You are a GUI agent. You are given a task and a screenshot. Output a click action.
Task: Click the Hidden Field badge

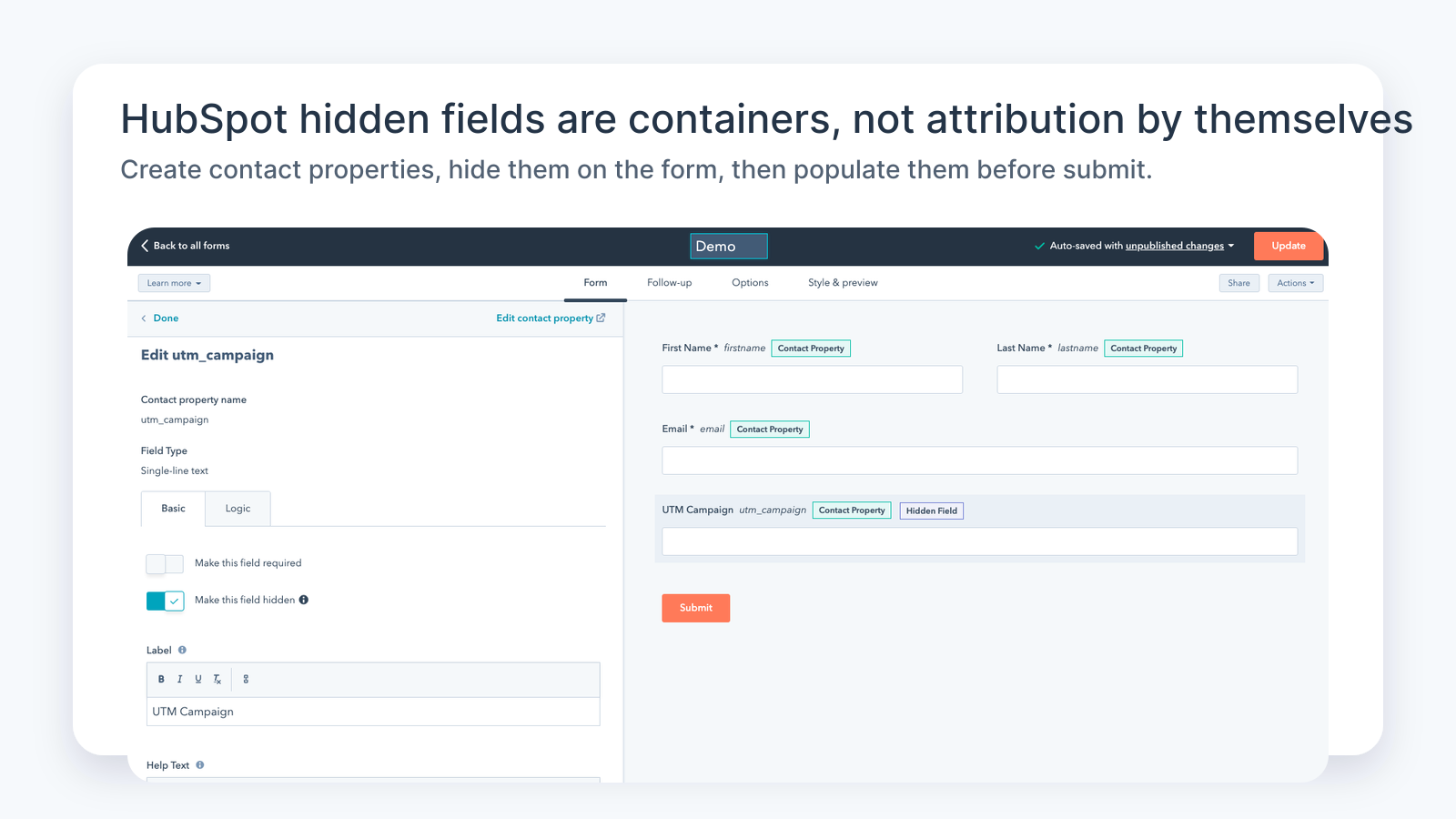[x=932, y=511]
